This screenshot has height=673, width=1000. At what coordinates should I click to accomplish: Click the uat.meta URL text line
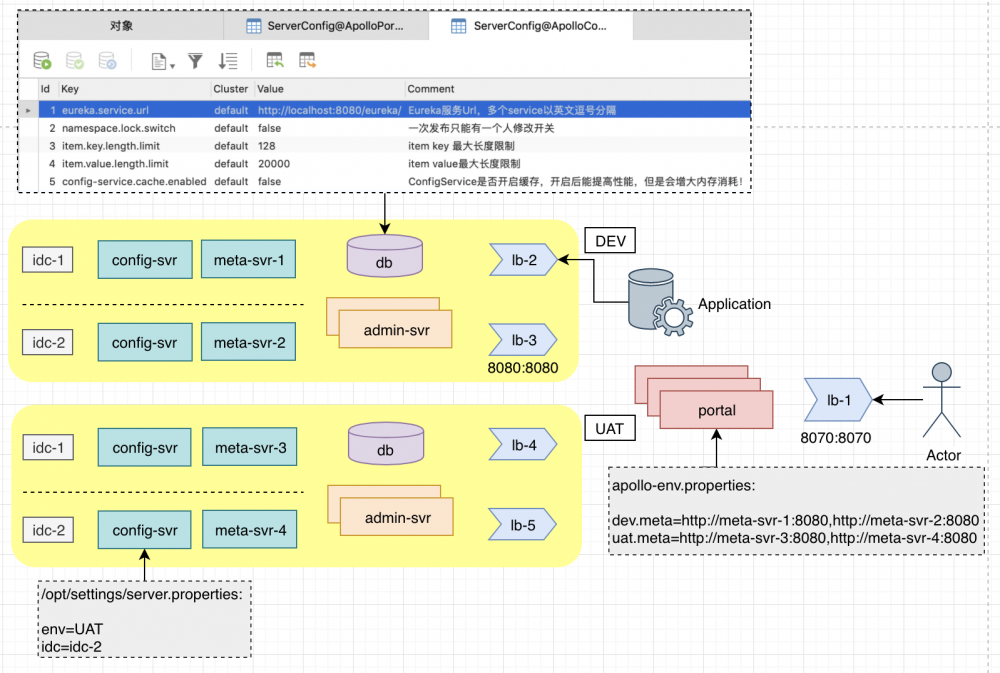click(x=794, y=538)
